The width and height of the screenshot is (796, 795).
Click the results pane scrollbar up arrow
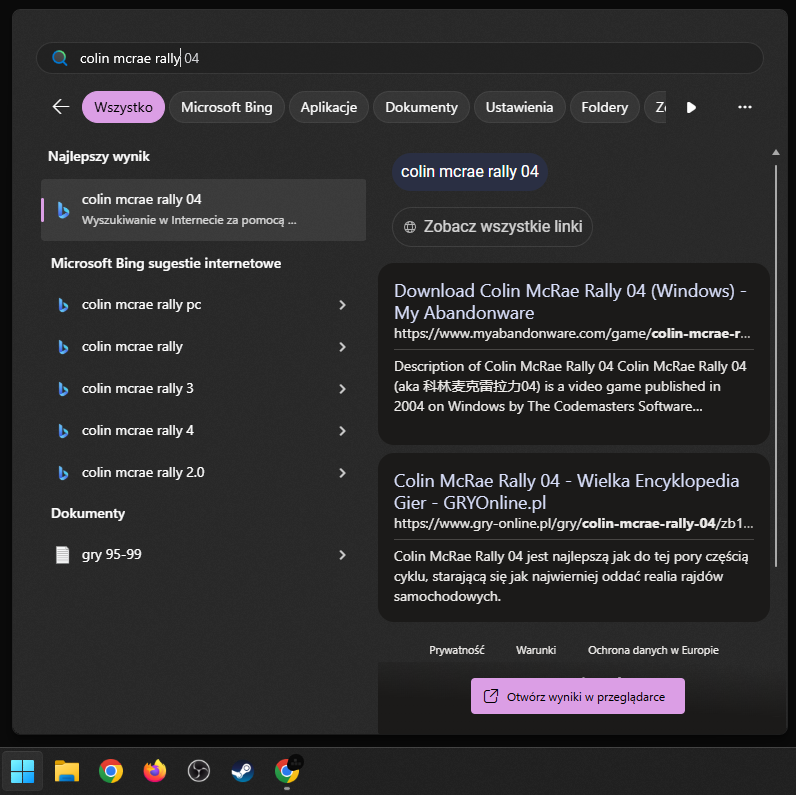(776, 153)
